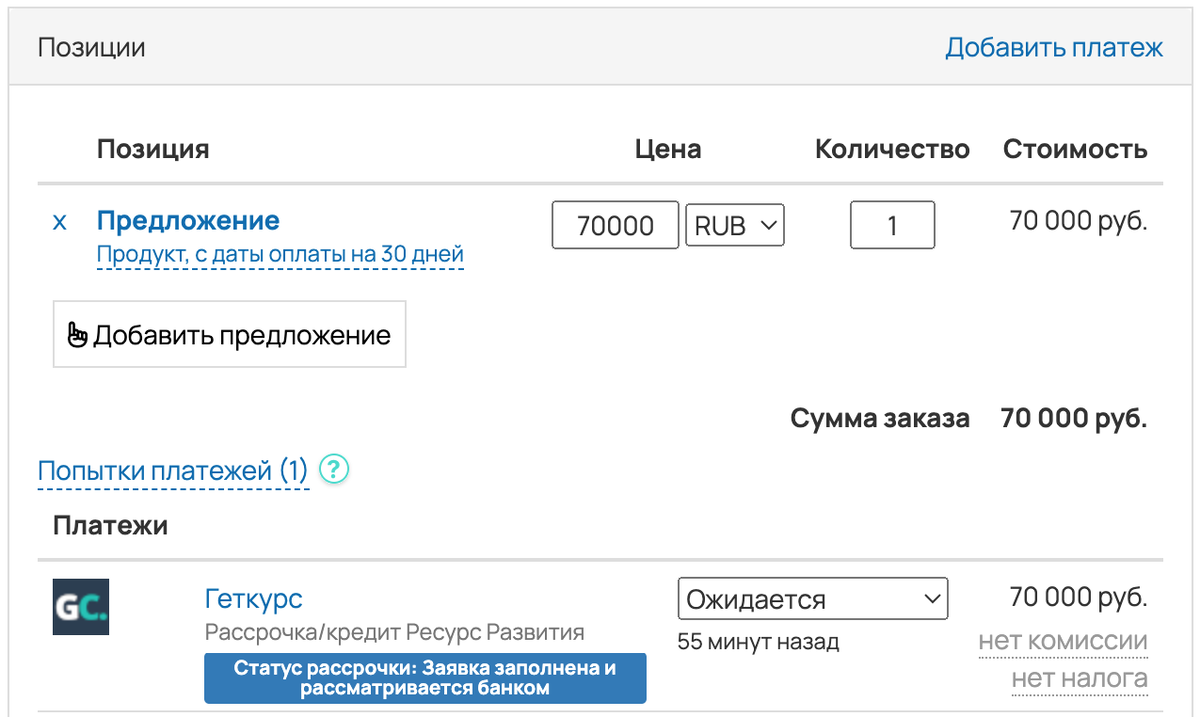Click the 'нет комиссии' link
The height and width of the screenshot is (717, 1200).
pos(1062,642)
